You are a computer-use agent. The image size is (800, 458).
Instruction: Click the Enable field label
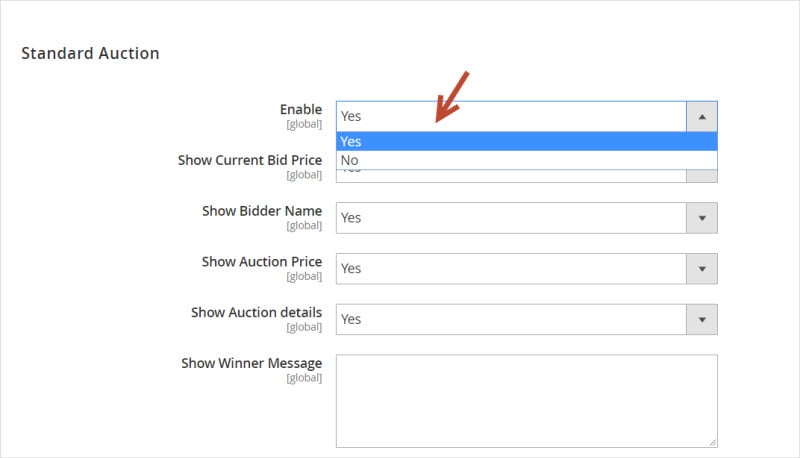[x=301, y=109]
